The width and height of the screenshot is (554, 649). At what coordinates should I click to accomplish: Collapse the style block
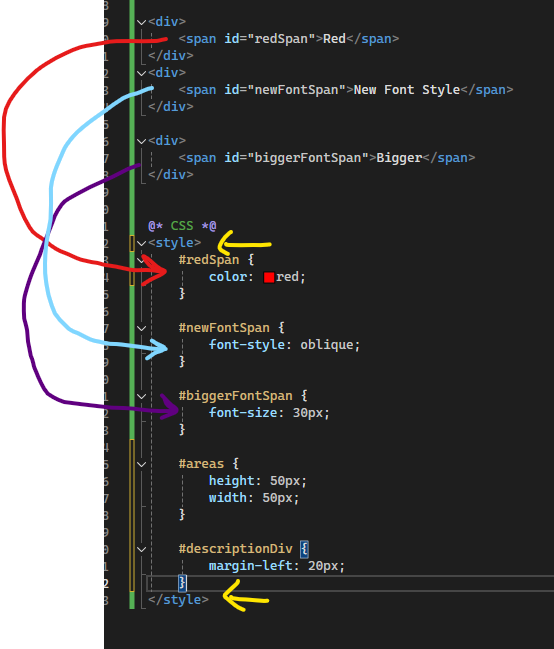[x=142, y=243]
